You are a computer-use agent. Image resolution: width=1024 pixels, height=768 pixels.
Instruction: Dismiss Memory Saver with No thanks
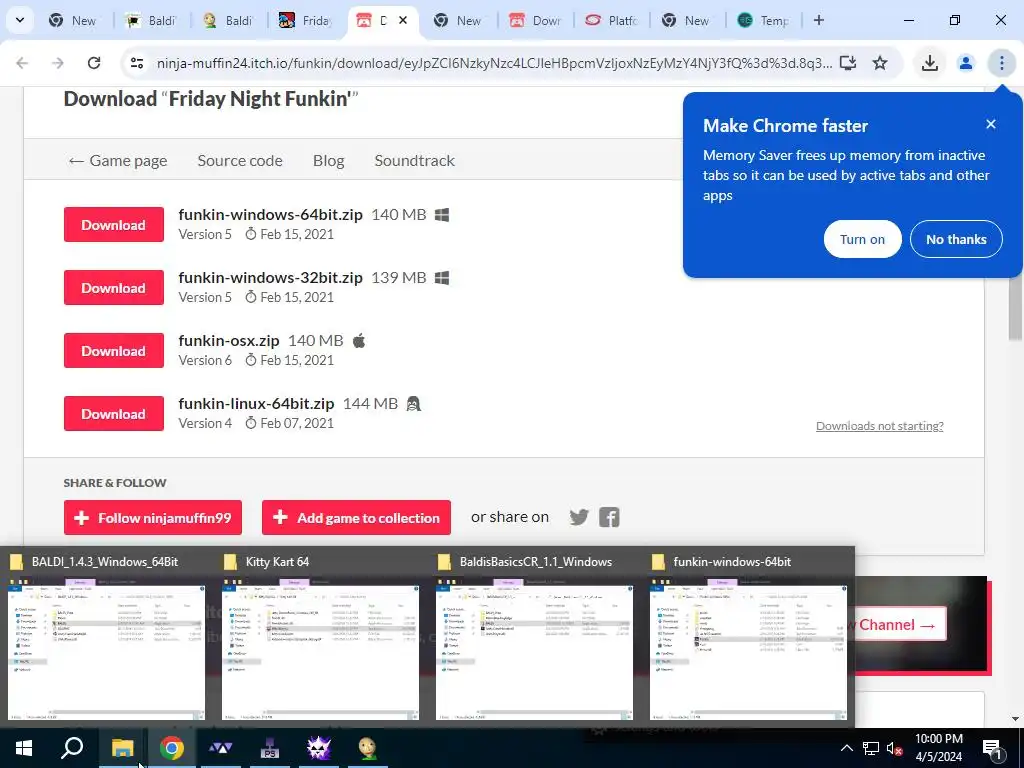coord(956,239)
